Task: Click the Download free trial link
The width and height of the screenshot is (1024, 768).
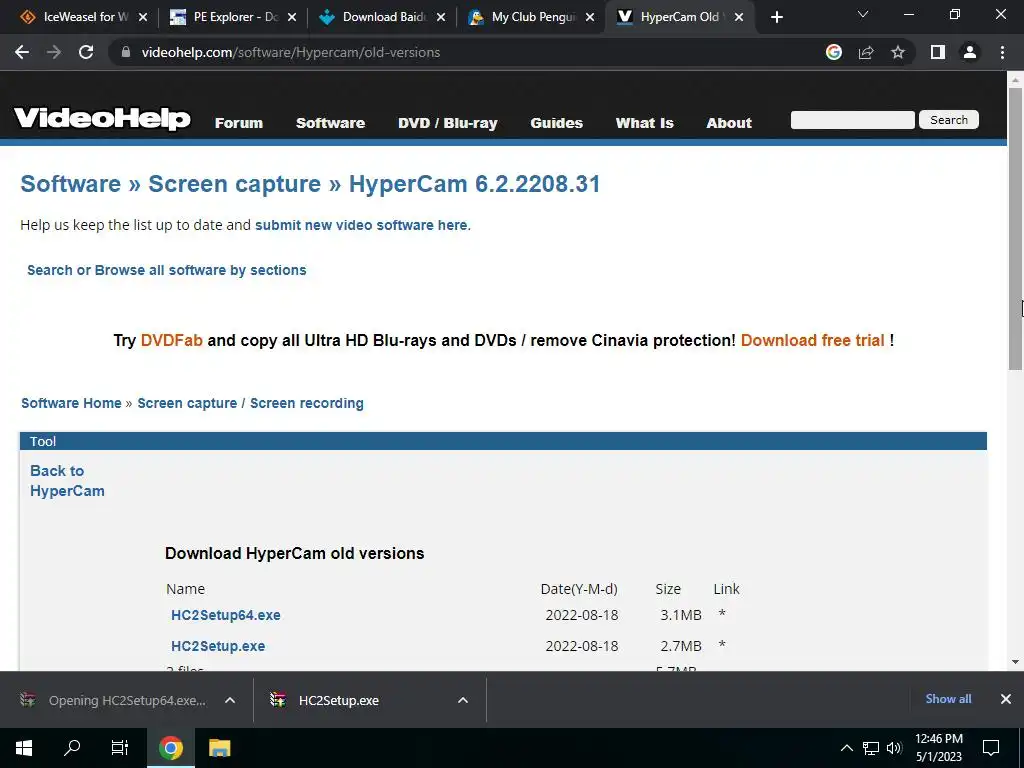Action: pos(812,340)
